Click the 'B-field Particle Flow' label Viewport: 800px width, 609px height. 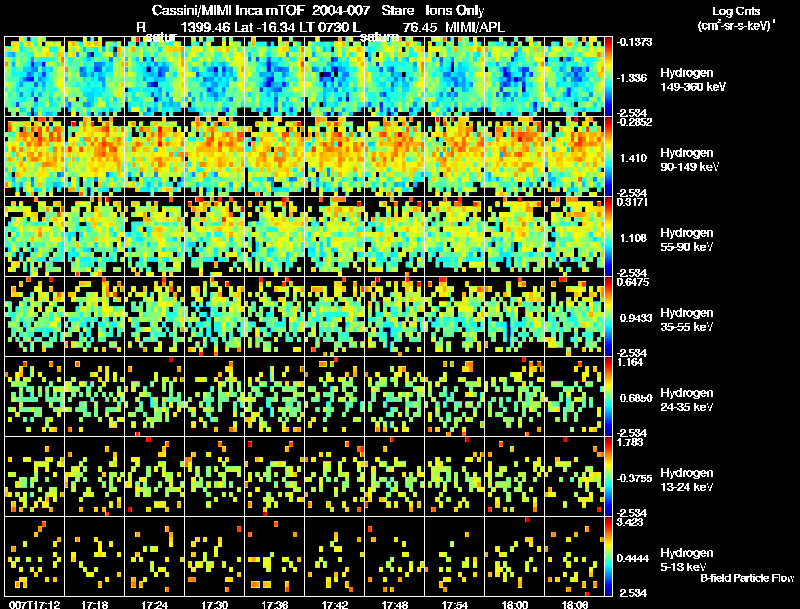click(x=747, y=578)
